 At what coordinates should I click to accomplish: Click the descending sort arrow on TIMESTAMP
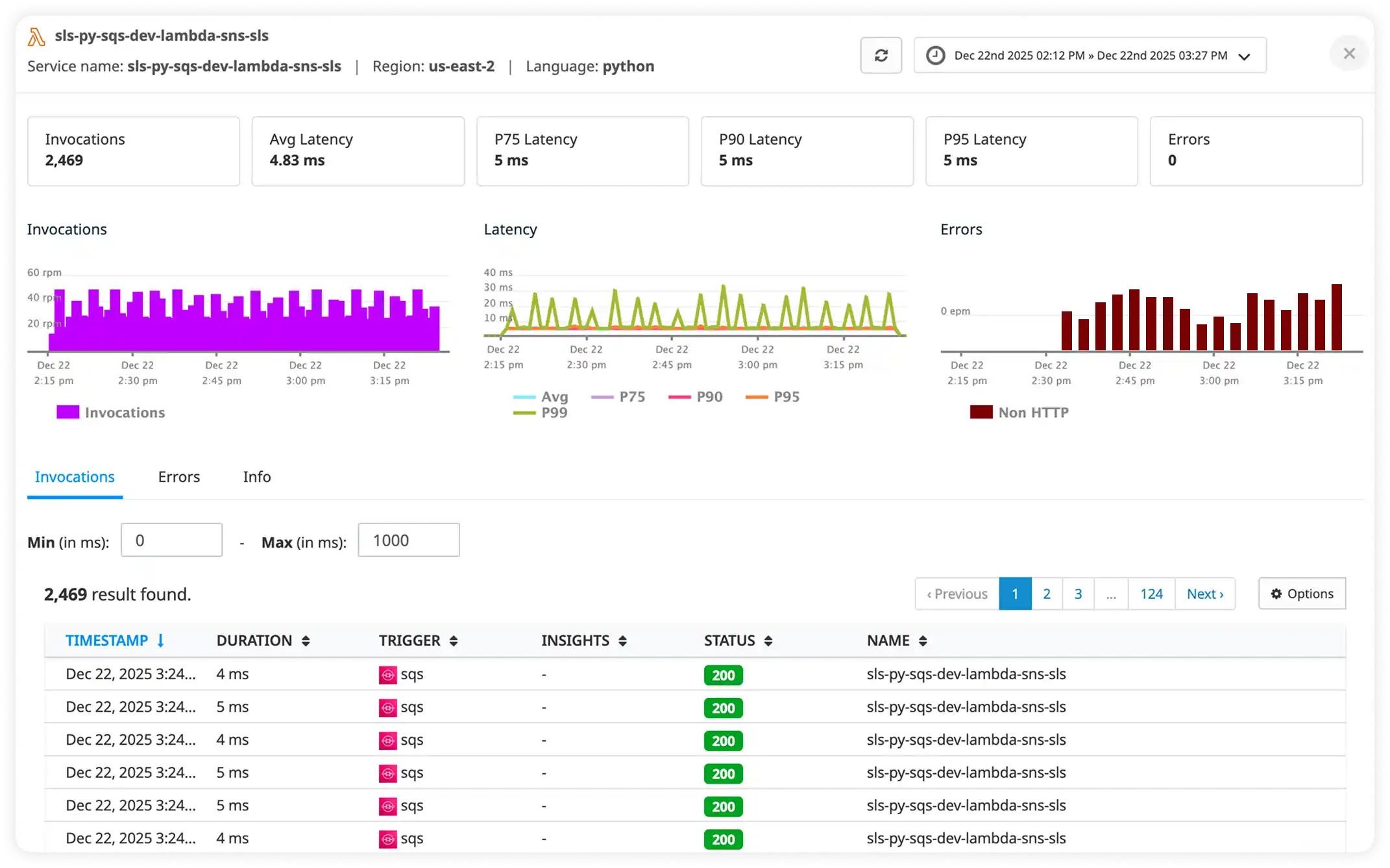tap(161, 640)
